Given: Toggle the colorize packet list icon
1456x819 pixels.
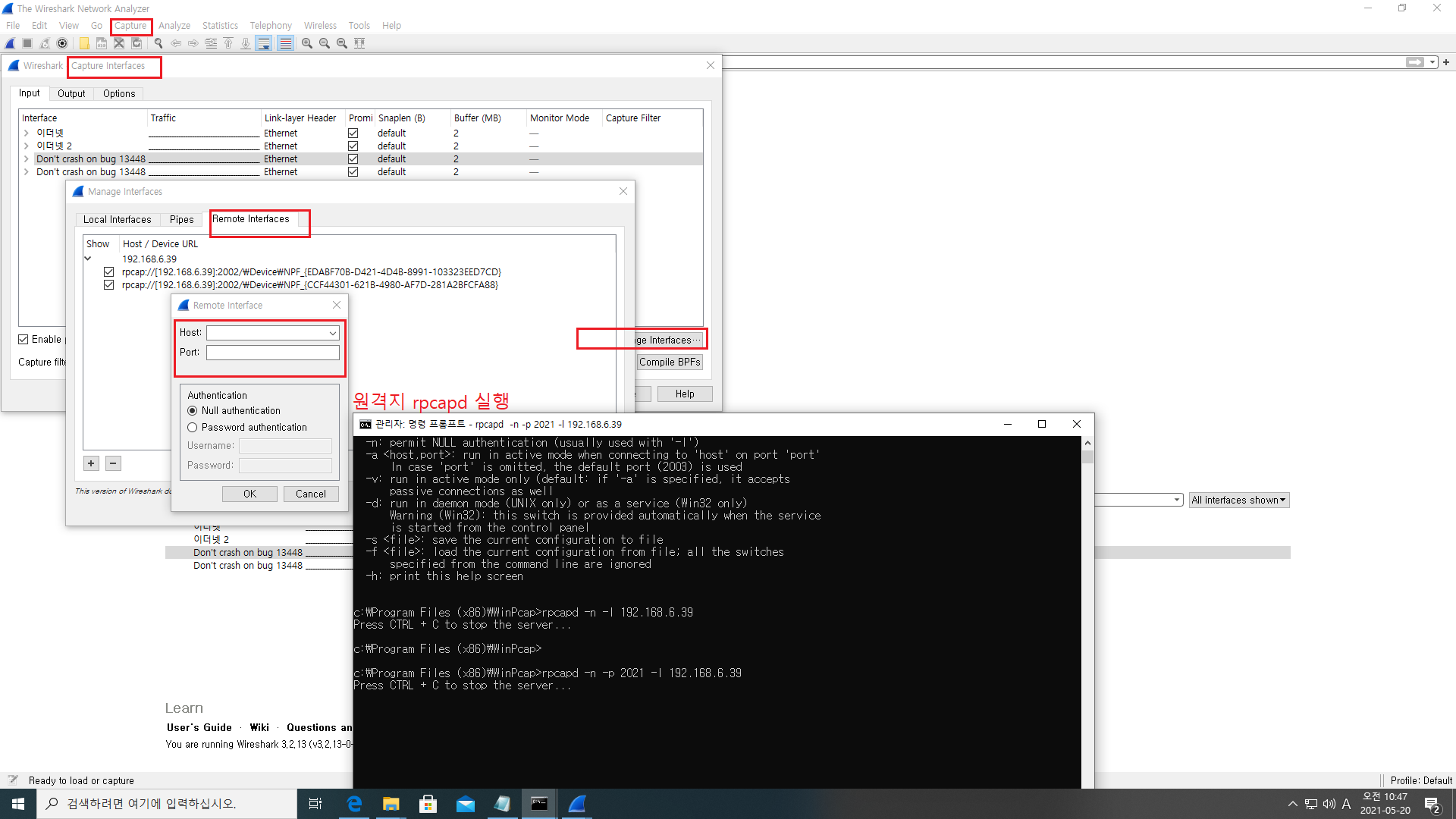Looking at the screenshot, I should [x=285, y=43].
